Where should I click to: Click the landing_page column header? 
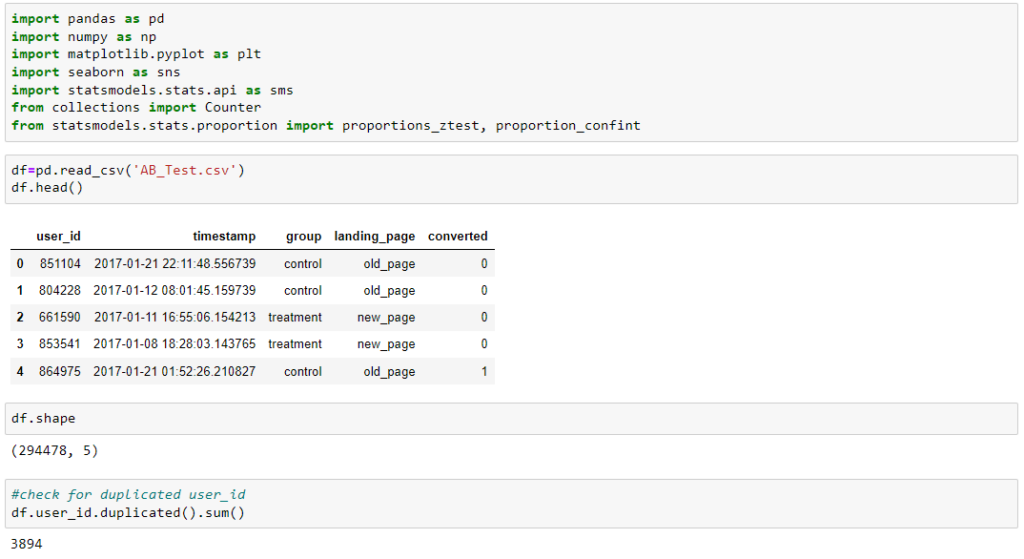374,236
